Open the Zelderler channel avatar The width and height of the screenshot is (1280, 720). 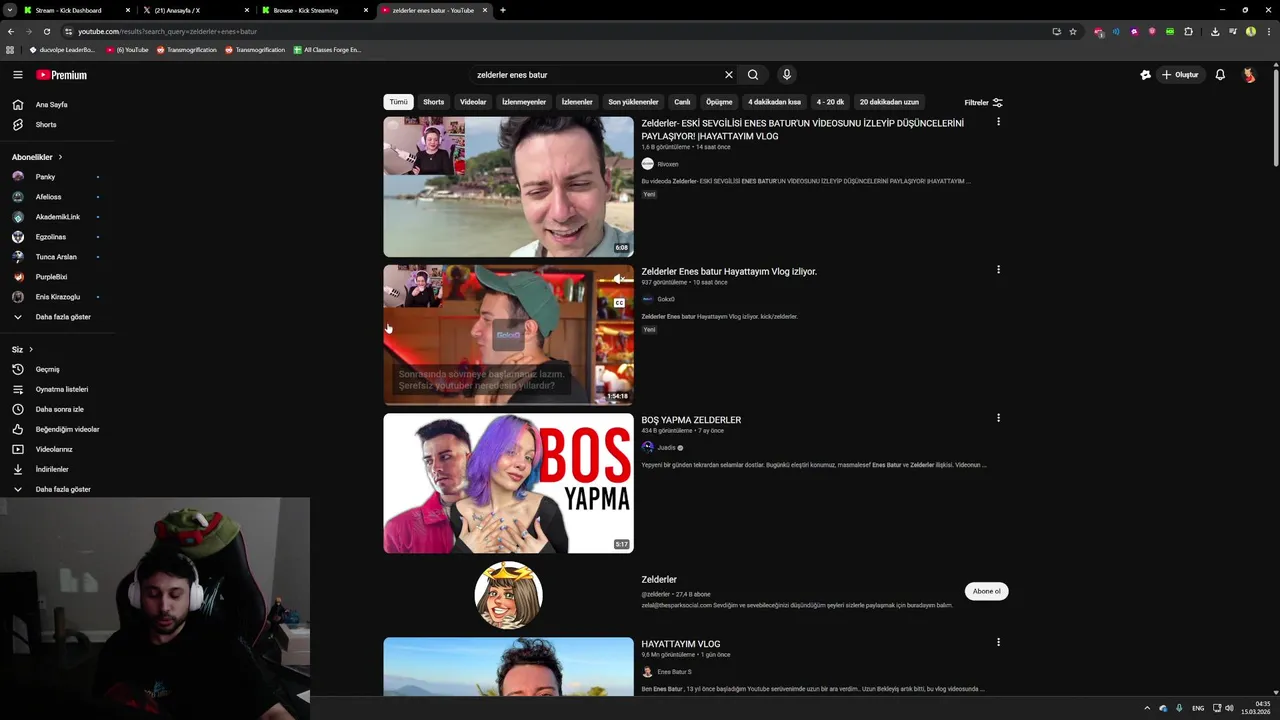tap(508, 595)
